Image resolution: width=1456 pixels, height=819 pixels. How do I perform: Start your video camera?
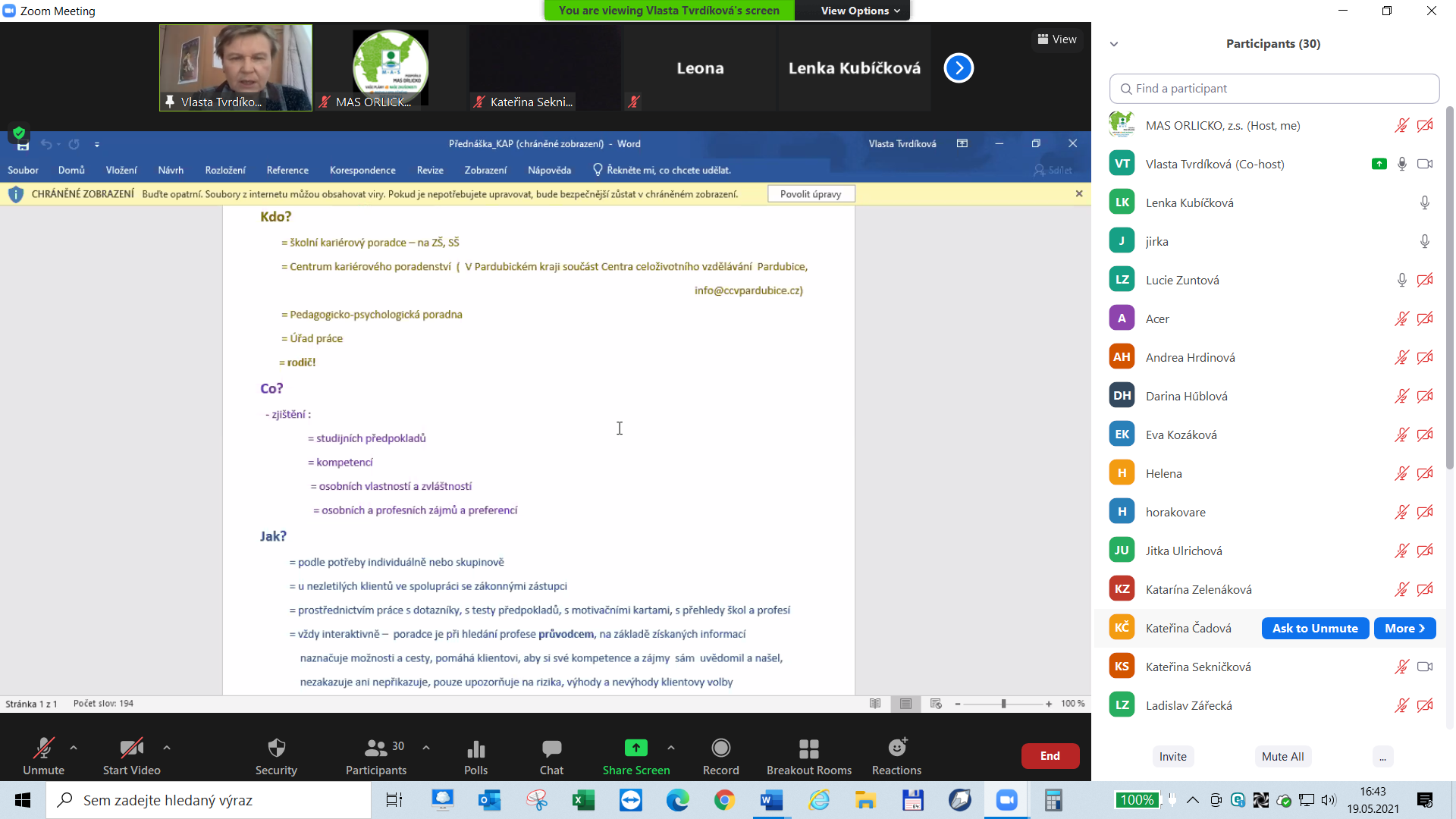(x=131, y=755)
